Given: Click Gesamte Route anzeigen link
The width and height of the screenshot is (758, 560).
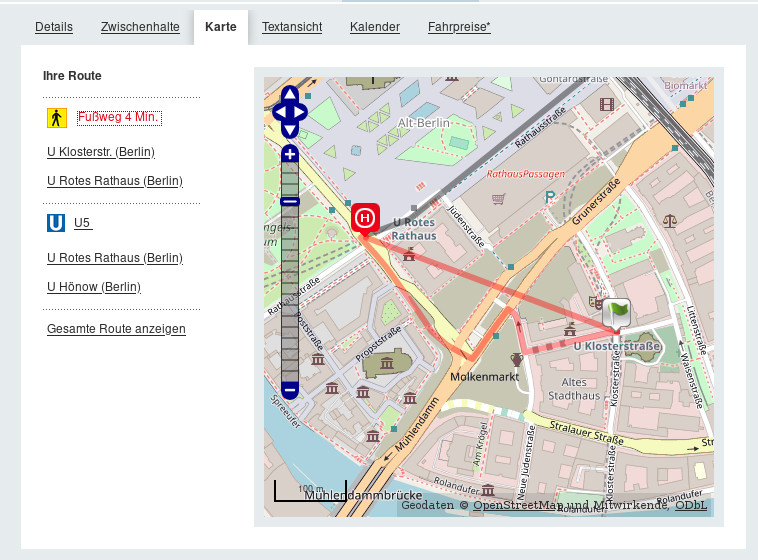Looking at the screenshot, I should [x=117, y=329].
